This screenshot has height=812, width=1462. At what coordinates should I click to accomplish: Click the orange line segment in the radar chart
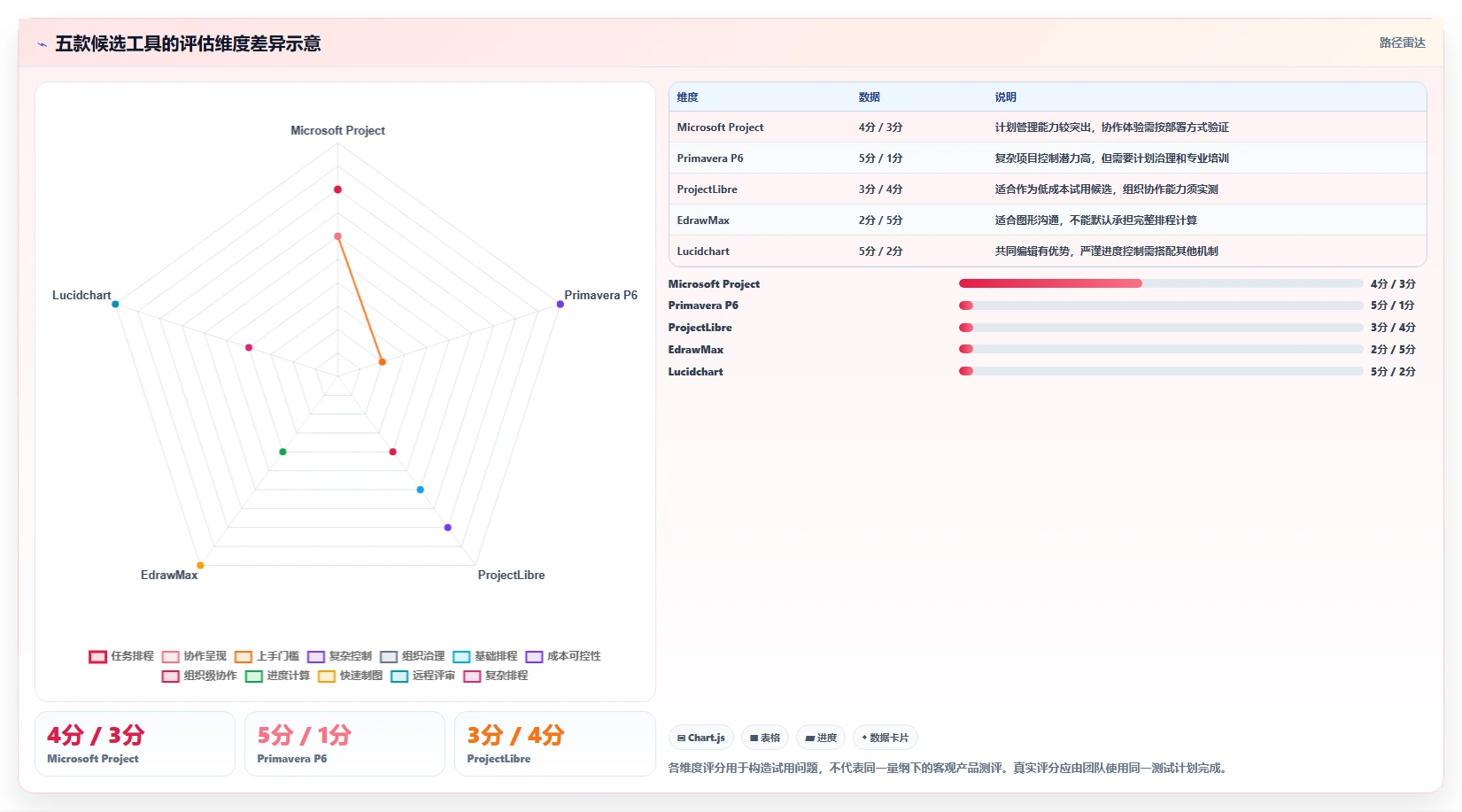click(x=360, y=299)
